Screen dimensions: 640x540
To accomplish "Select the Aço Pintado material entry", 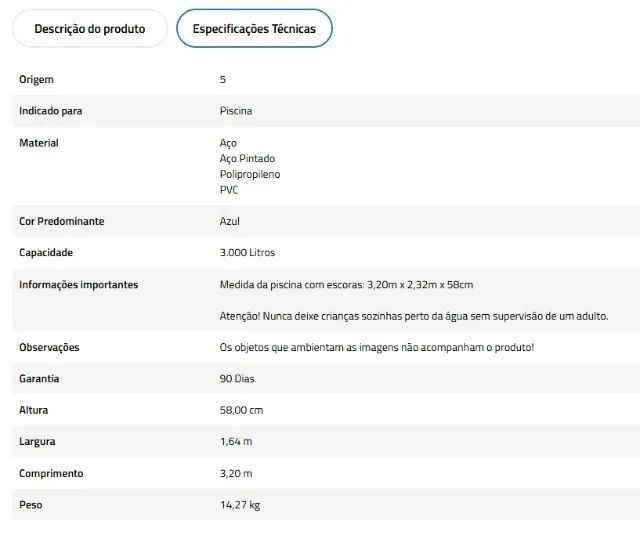I will (247, 158).
